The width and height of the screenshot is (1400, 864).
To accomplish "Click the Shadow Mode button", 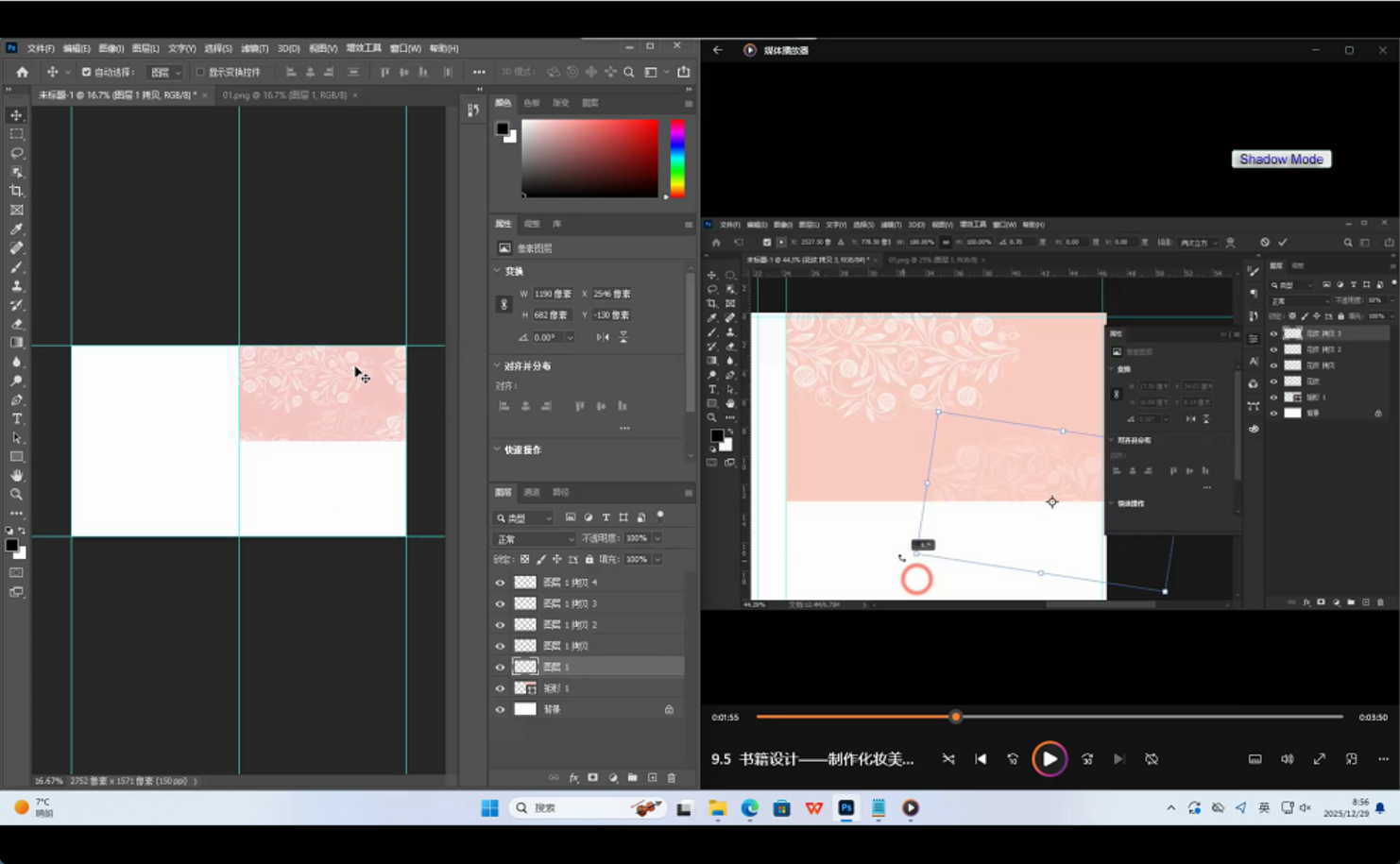I will pos(1281,160).
